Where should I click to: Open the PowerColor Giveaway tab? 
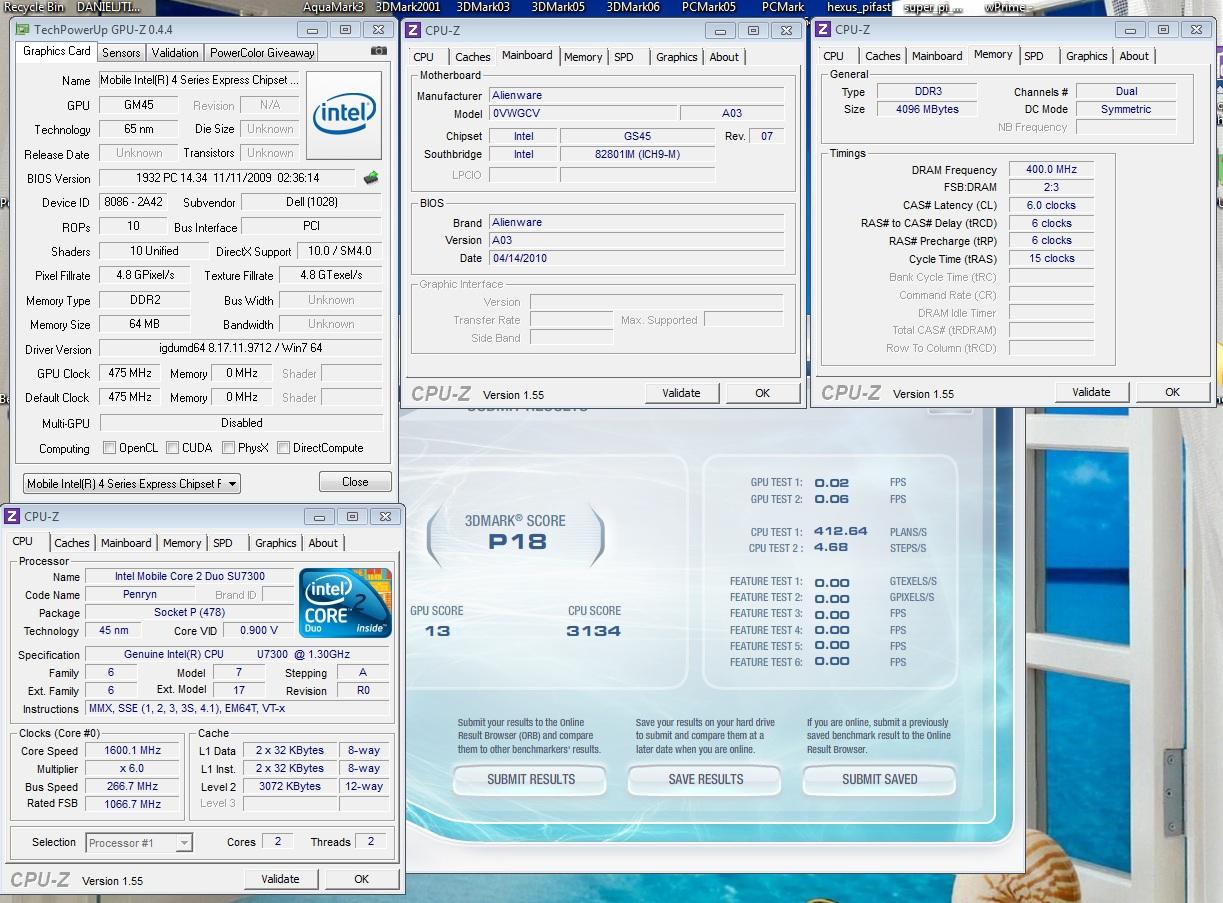(262, 53)
